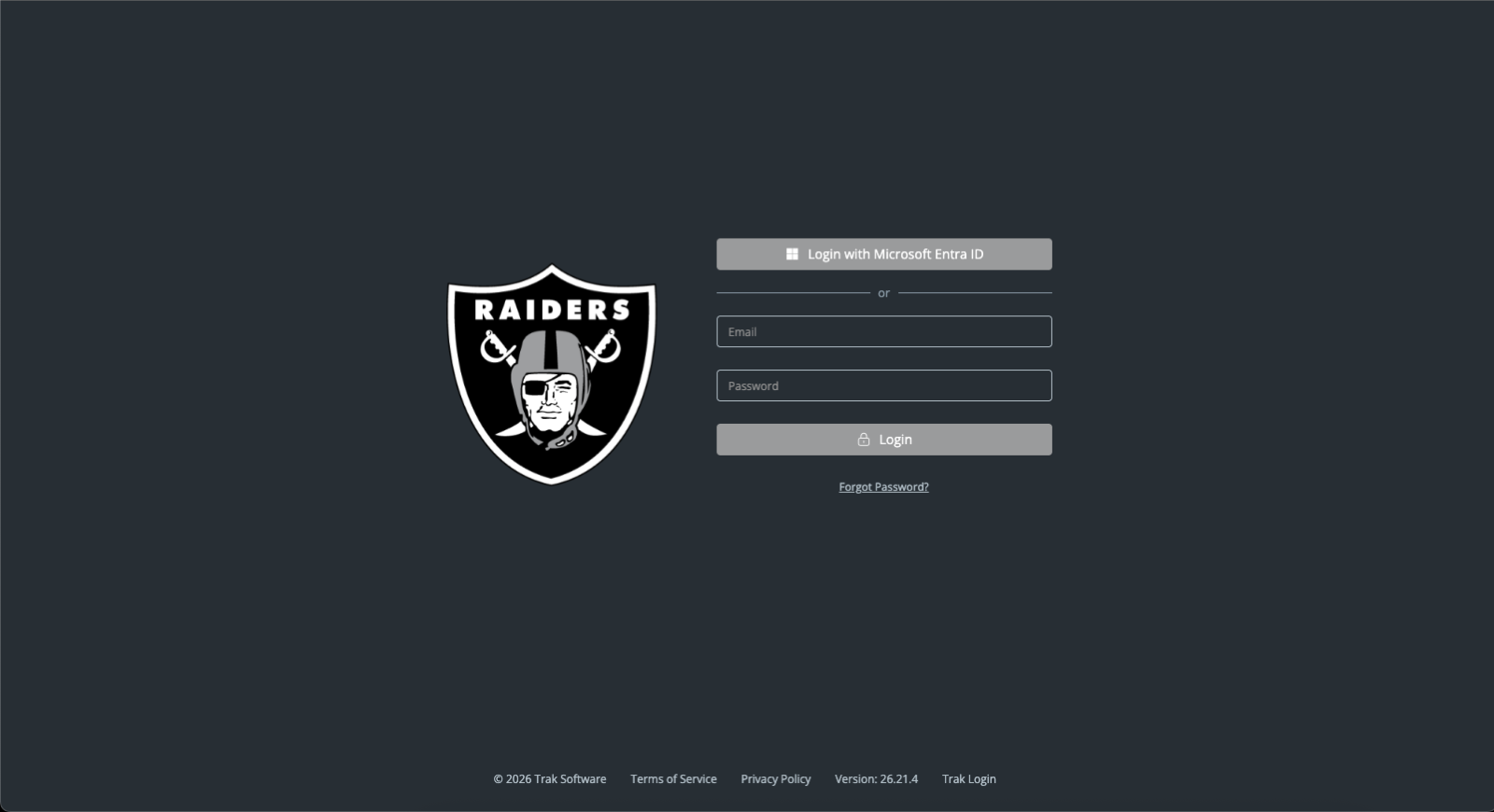Click the Version: 26.21.4 text
Image resolution: width=1494 pixels, height=812 pixels.
point(876,778)
